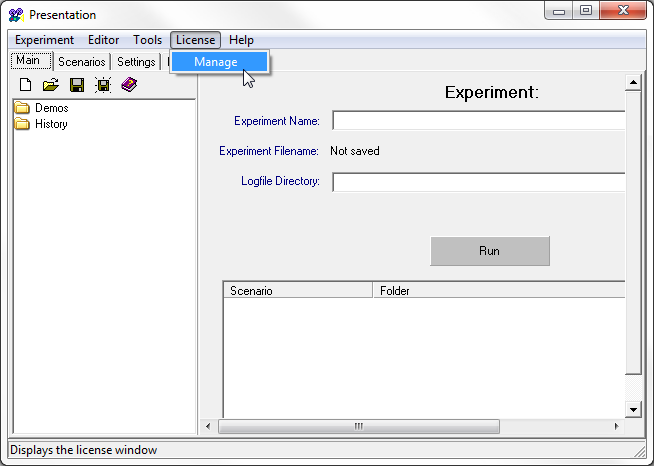The image size is (654, 466).
Task: Click the Run button
Action: pyautogui.click(x=490, y=251)
